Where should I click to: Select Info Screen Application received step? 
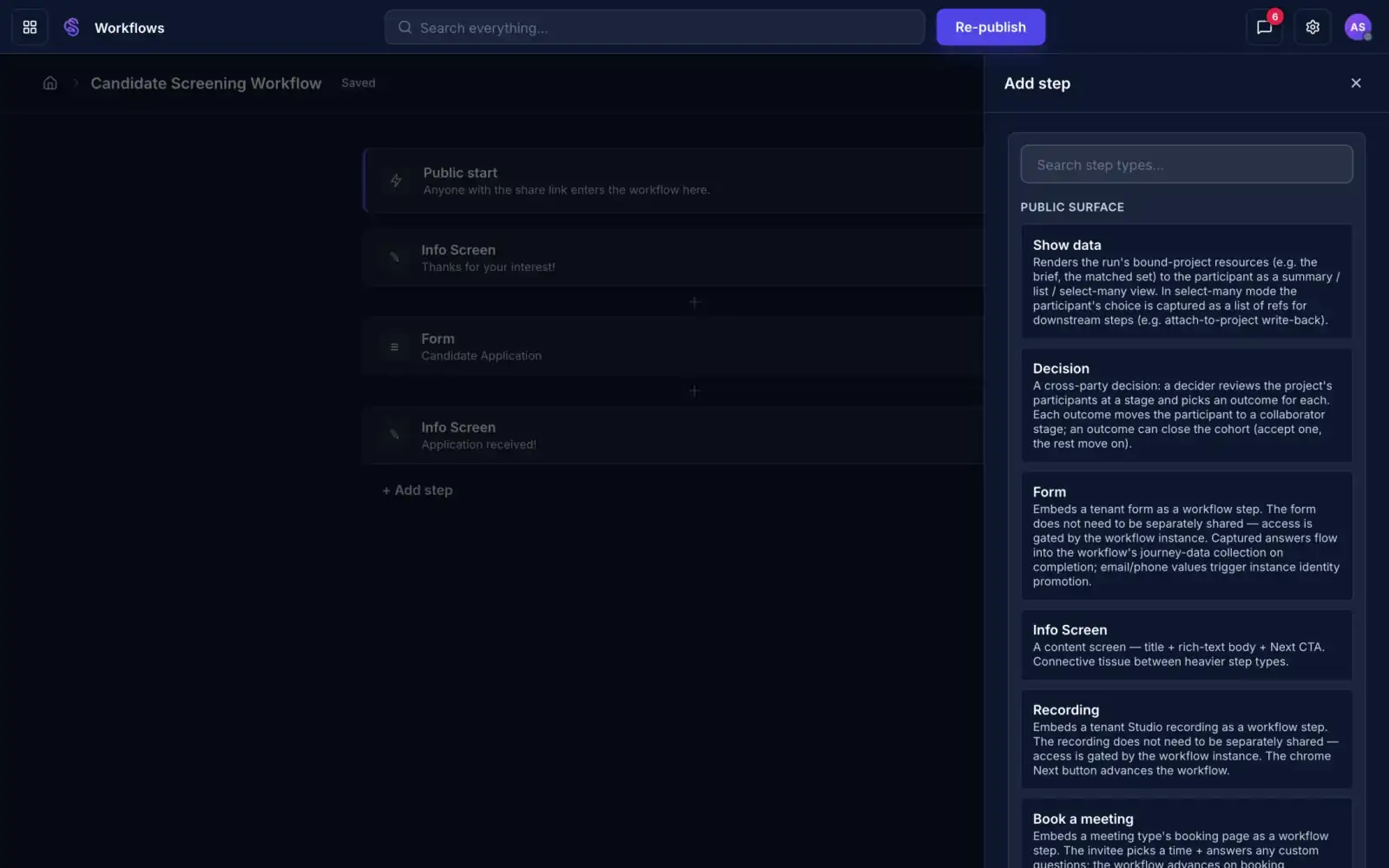[674, 435]
